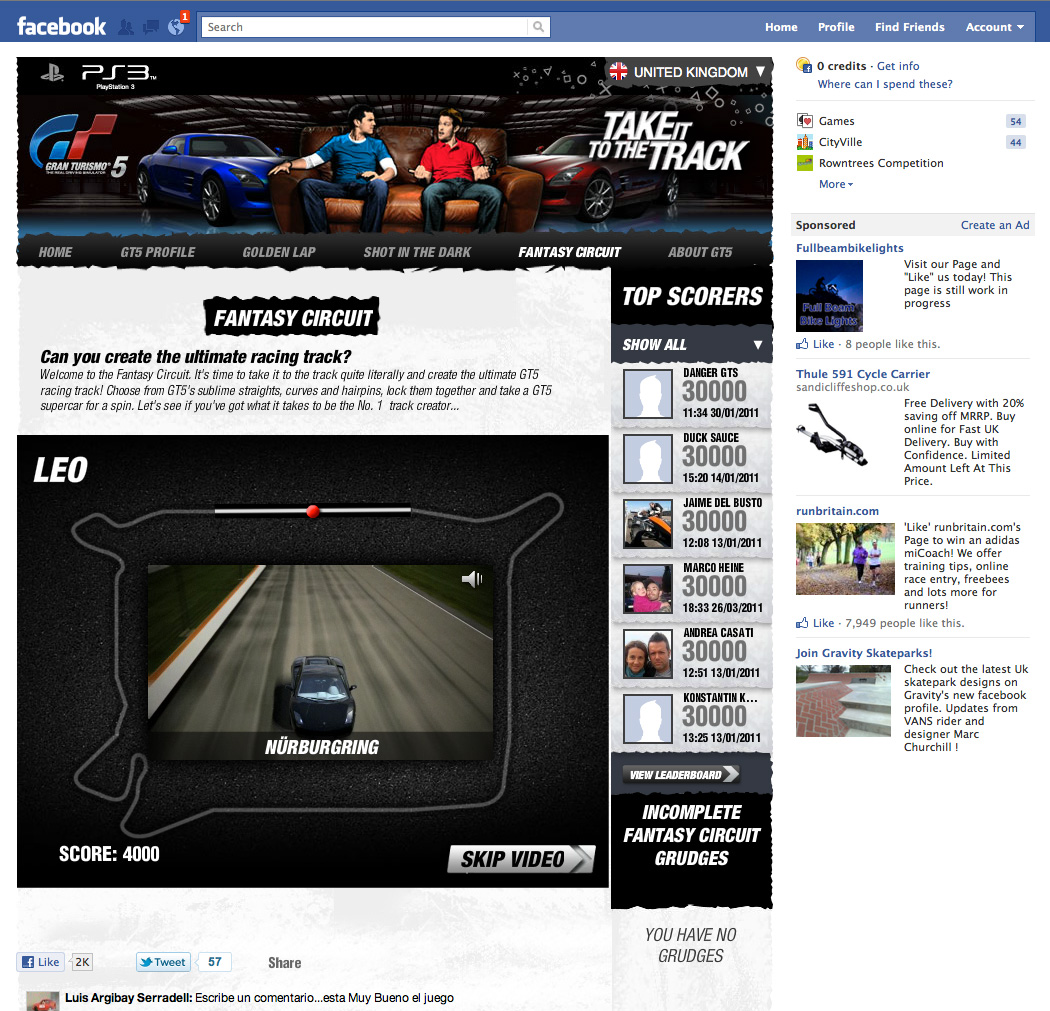Click the Nürburgring video preview
1050x1011 pixels.
coord(320,662)
